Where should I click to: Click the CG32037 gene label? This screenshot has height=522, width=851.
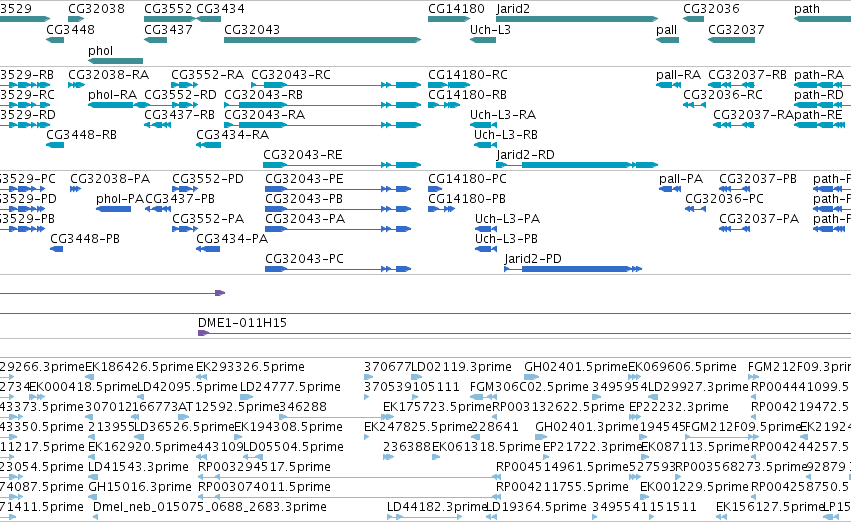point(736,29)
